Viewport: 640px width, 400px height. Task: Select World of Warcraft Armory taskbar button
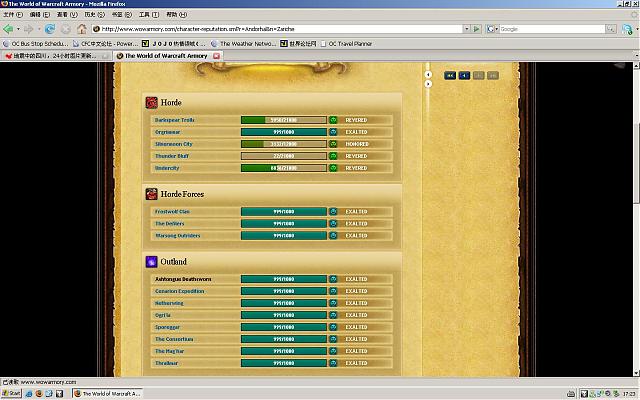point(107,393)
